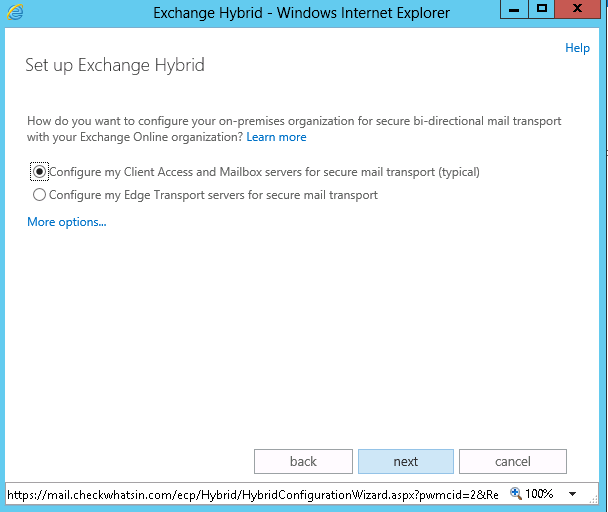Cancel the hybrid setup wizard
This screenshot has height=512, width=608.
pyautogui.click(x=513, y=461)
